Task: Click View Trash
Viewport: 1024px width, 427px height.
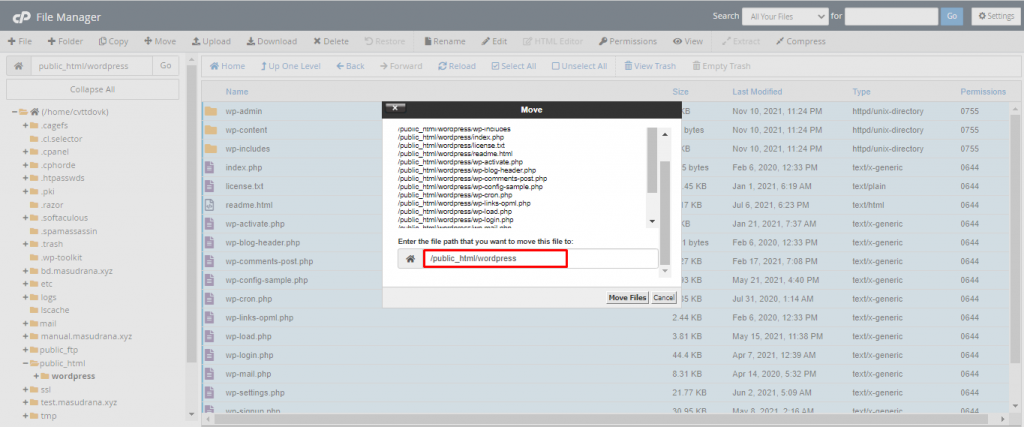Action: tap(650, 66)
